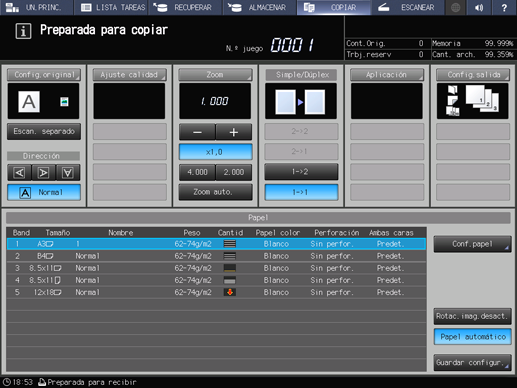Viewport: 517px width, 388px height.
Task: Click the speaker volume icon
Action: pos(479,7)
